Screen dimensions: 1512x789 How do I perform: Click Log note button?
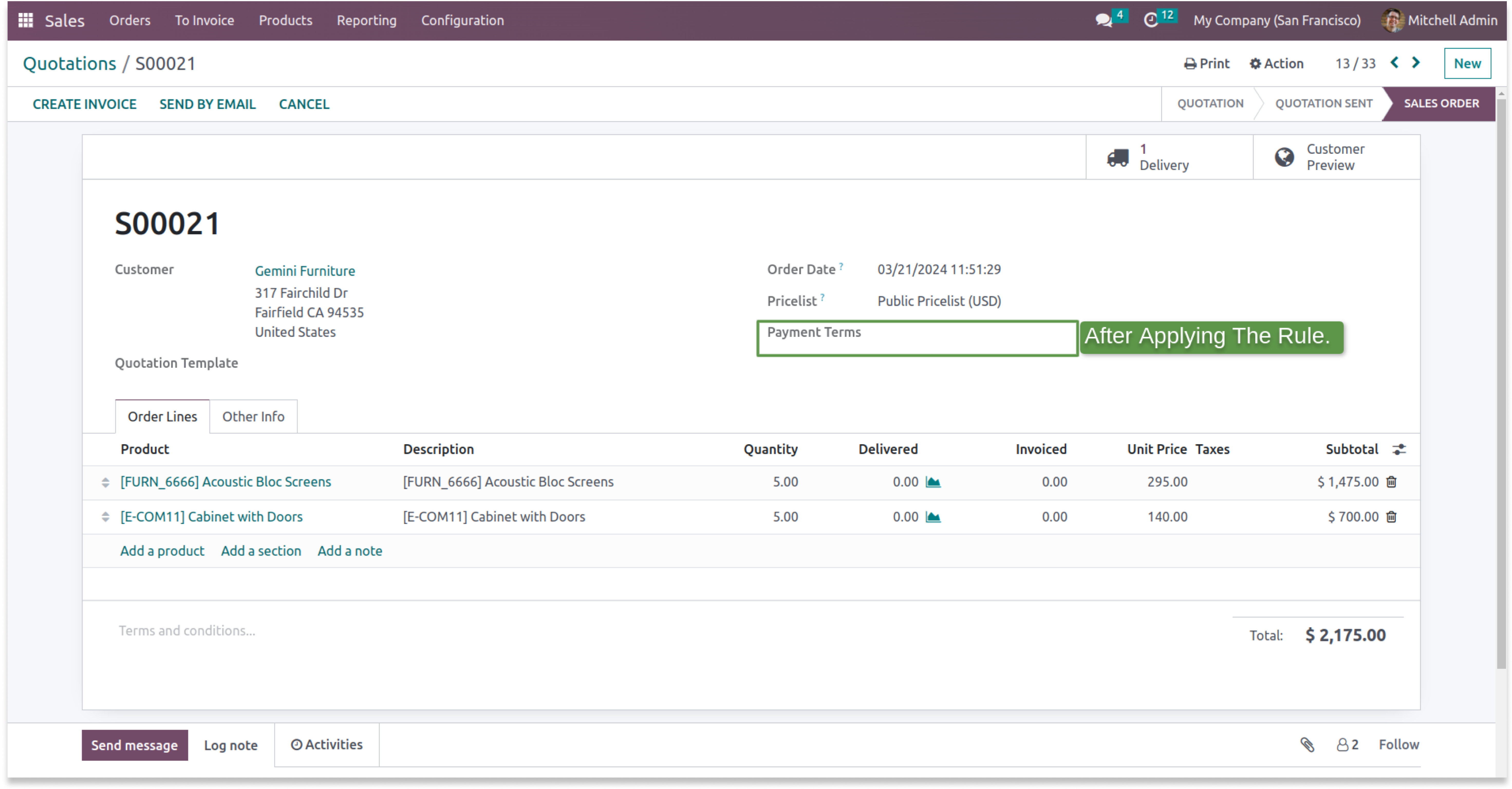tap(231, 746)
